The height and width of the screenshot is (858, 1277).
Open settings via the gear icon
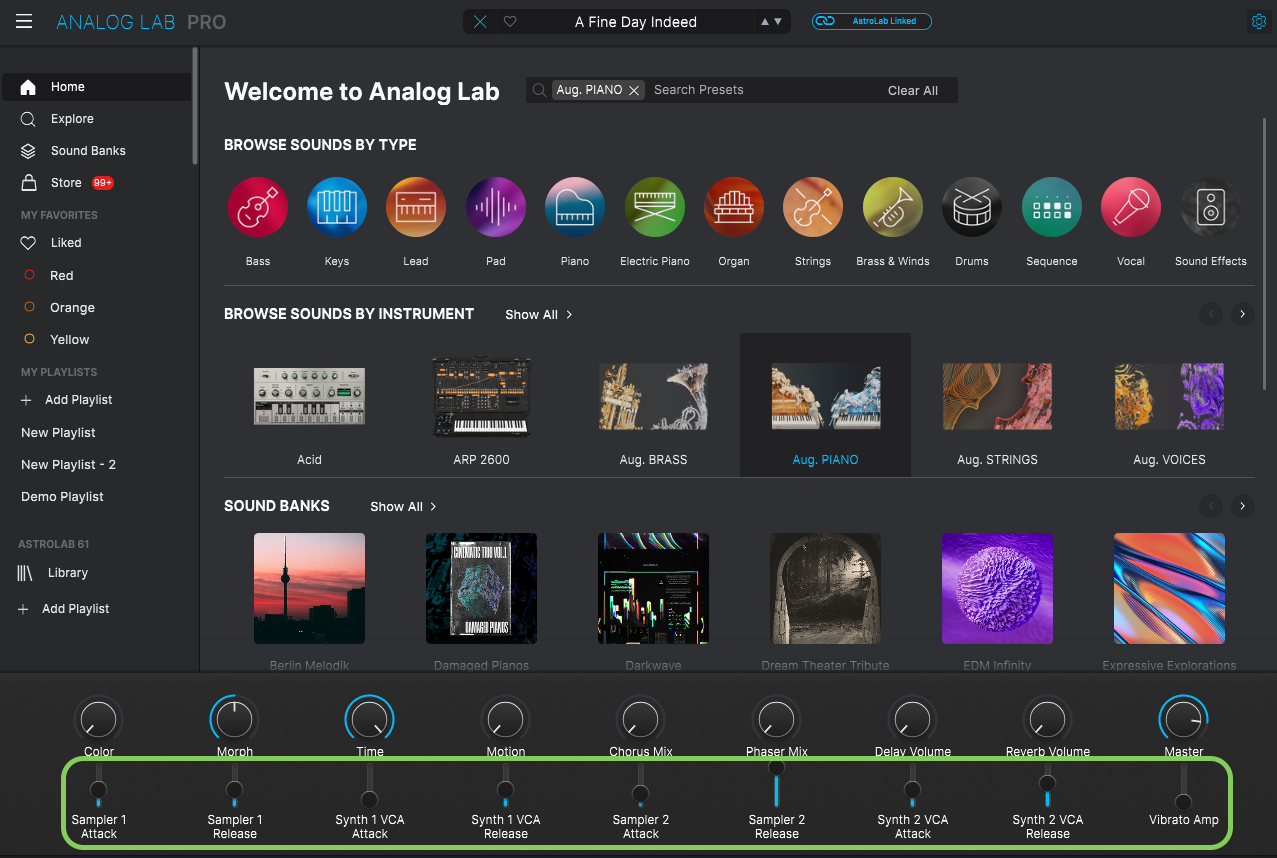point(1258,21)
